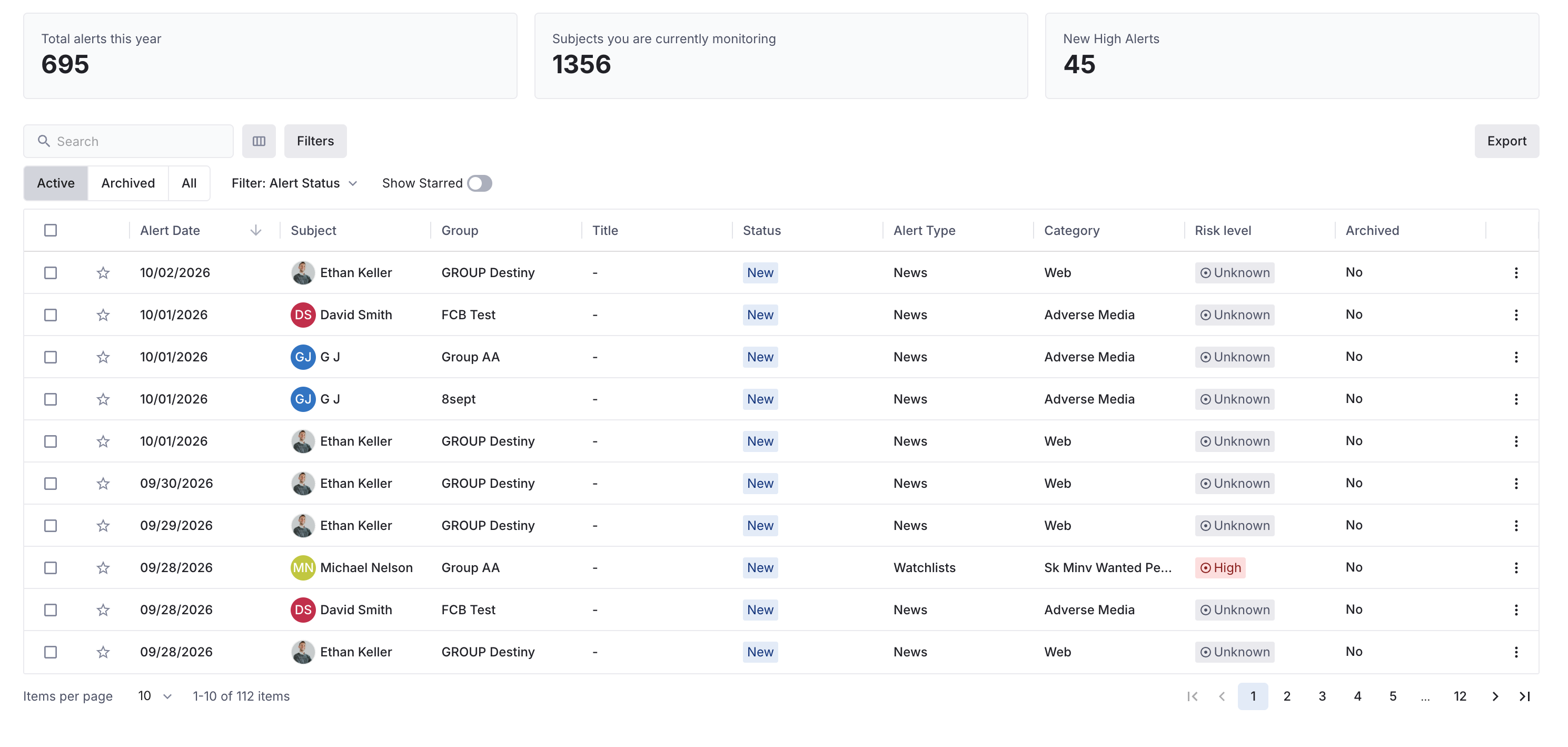Open items per page dropdown

click(x=155, y=696)
